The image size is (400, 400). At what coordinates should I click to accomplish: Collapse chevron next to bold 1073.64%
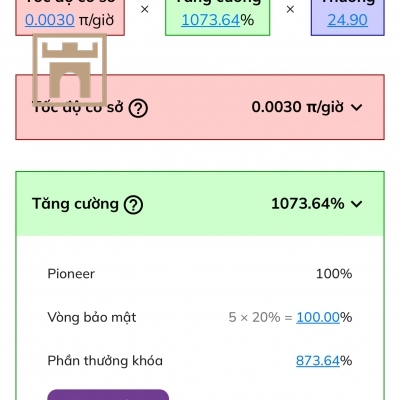click(357, 204)
